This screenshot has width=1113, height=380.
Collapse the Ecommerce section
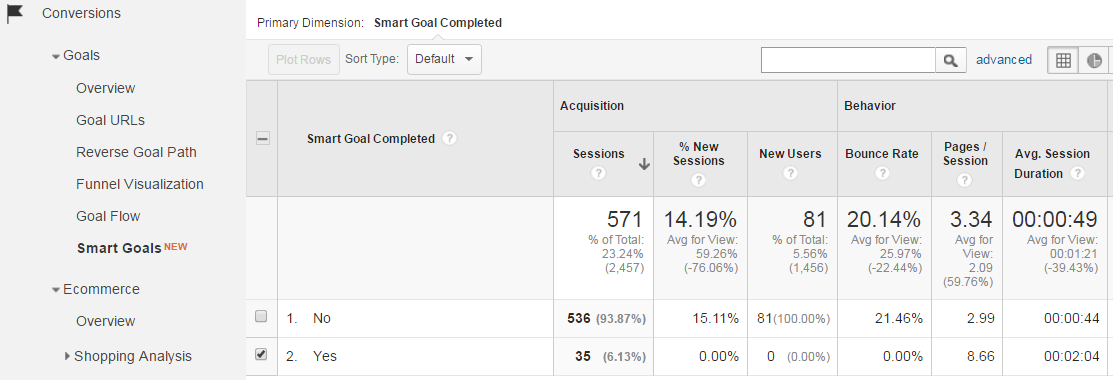pos(55,290)
